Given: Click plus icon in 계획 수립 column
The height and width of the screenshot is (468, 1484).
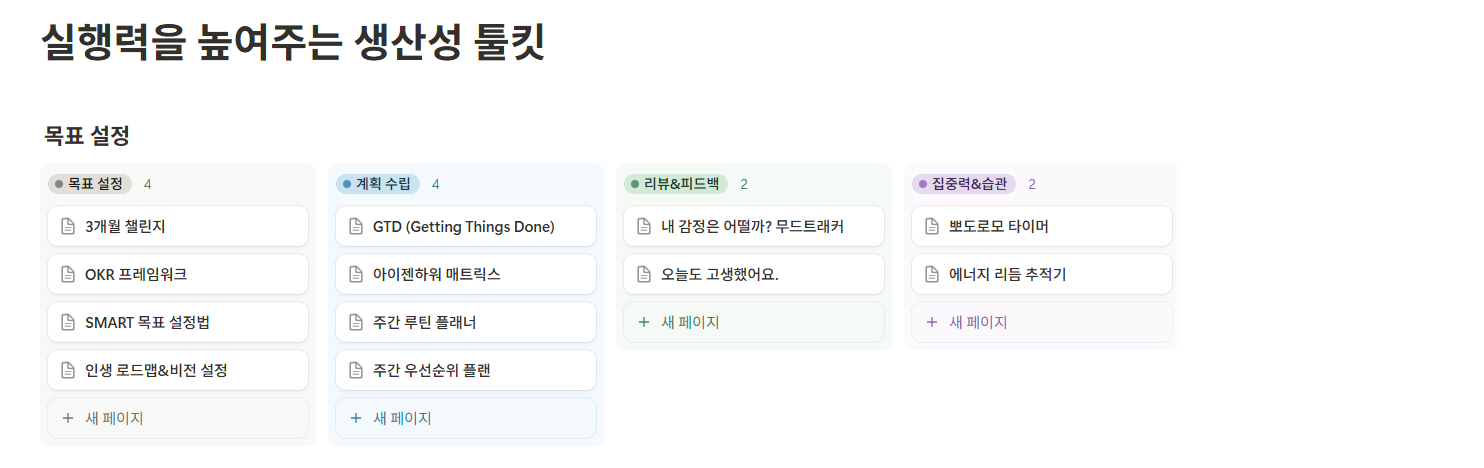Looking at the screenshot, I should click(356, 418).
